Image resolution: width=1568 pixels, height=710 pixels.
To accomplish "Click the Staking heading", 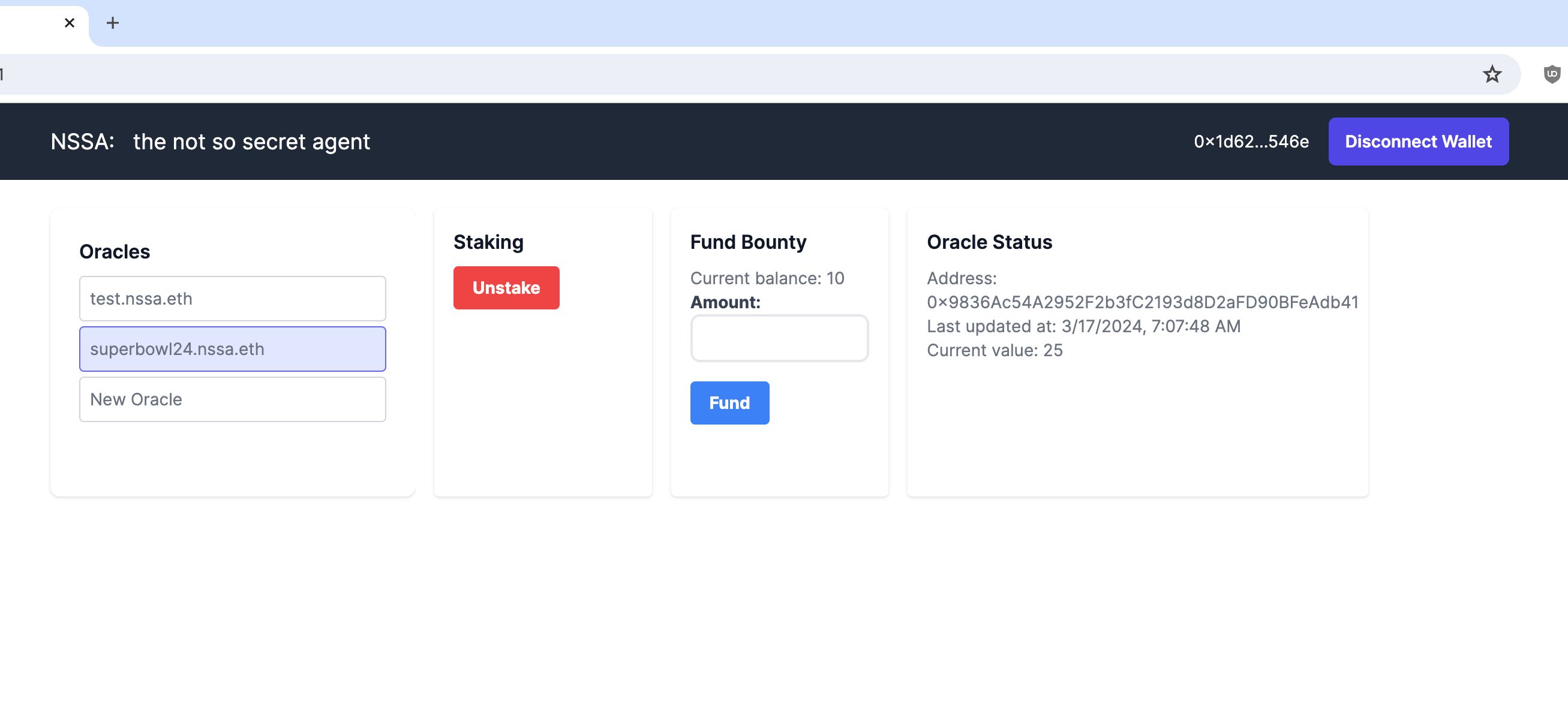I will click(x=488, y=242).
